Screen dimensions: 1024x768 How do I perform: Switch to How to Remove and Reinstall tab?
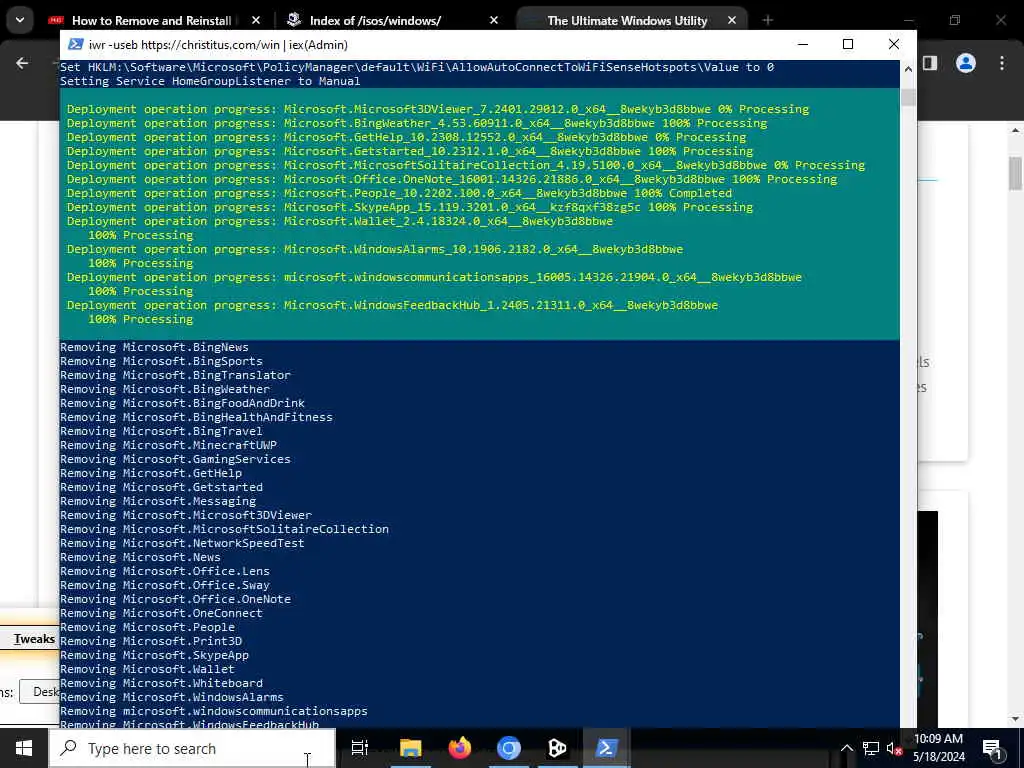(151, 21)
